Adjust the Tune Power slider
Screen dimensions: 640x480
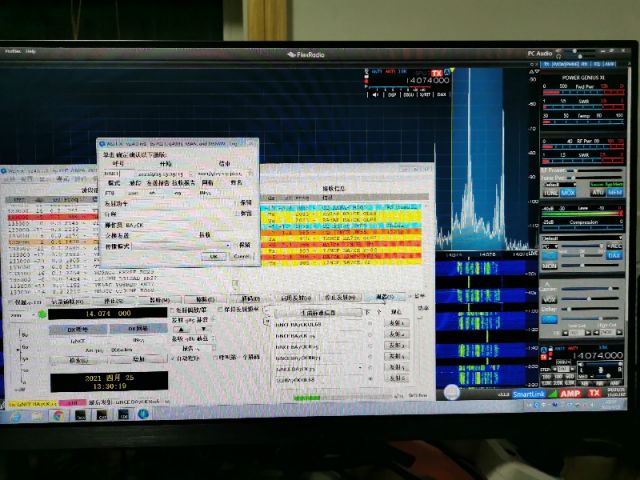(x=596, y=178)
